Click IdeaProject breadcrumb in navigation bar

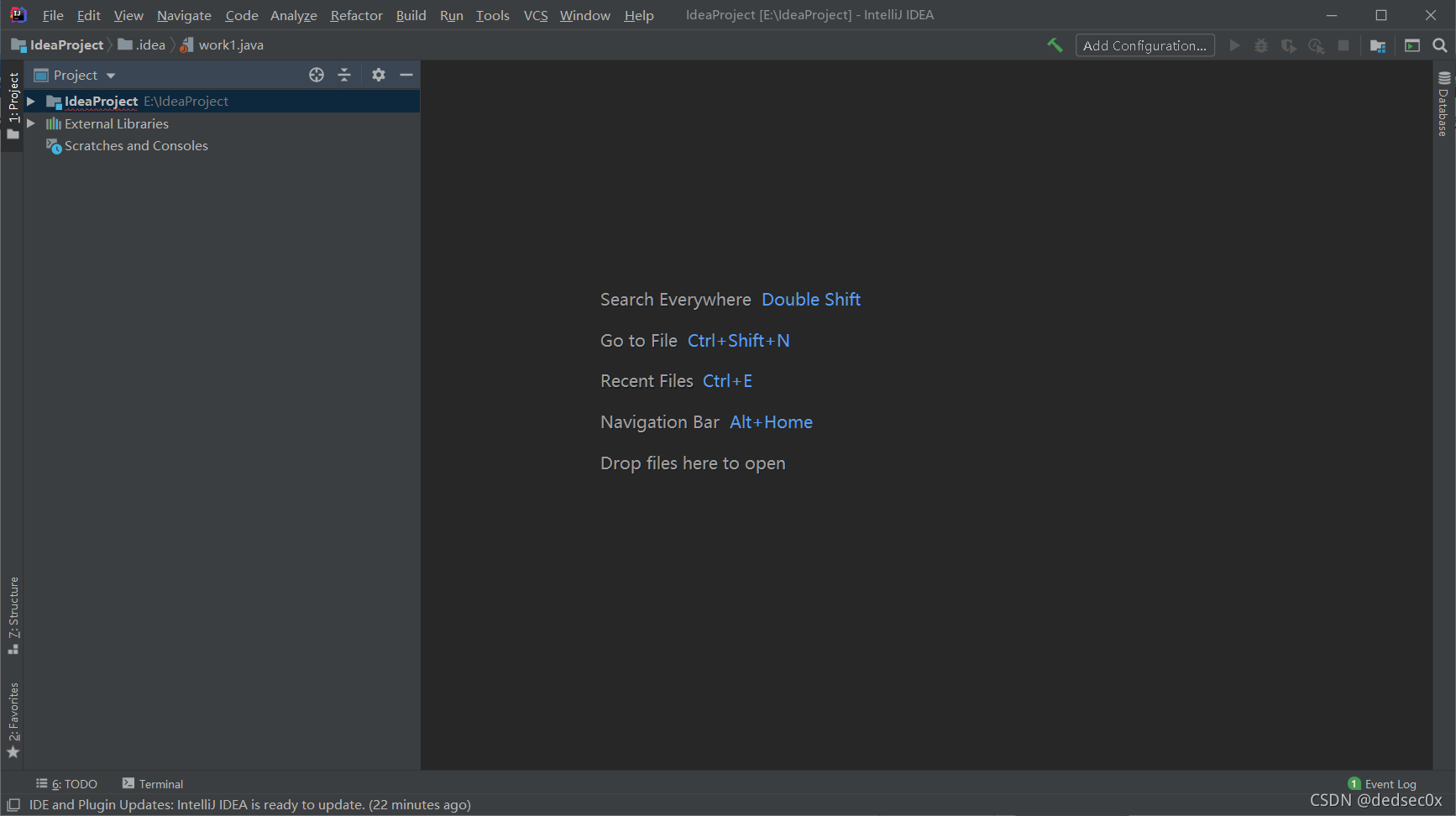pos(58,45)
